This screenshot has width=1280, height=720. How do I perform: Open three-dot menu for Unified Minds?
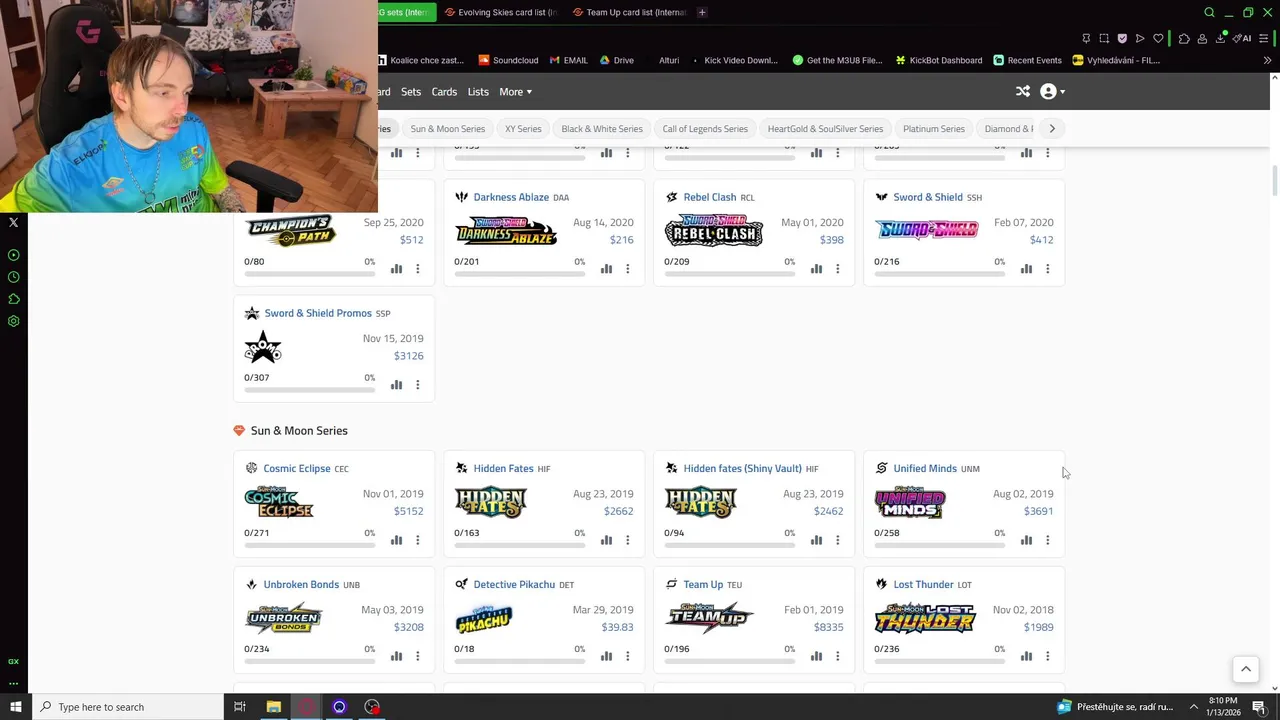pyautogui.click(x=1048, y=540)
